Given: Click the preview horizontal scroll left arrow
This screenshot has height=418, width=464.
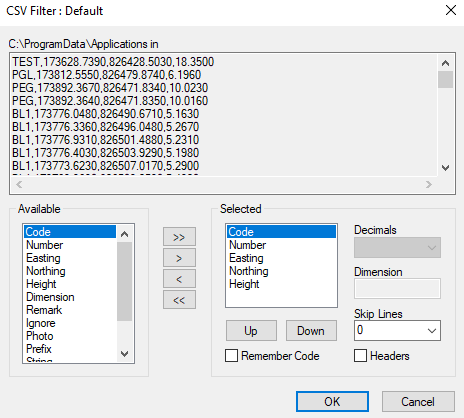Looking at the screenshot, I should click(19, 184).
